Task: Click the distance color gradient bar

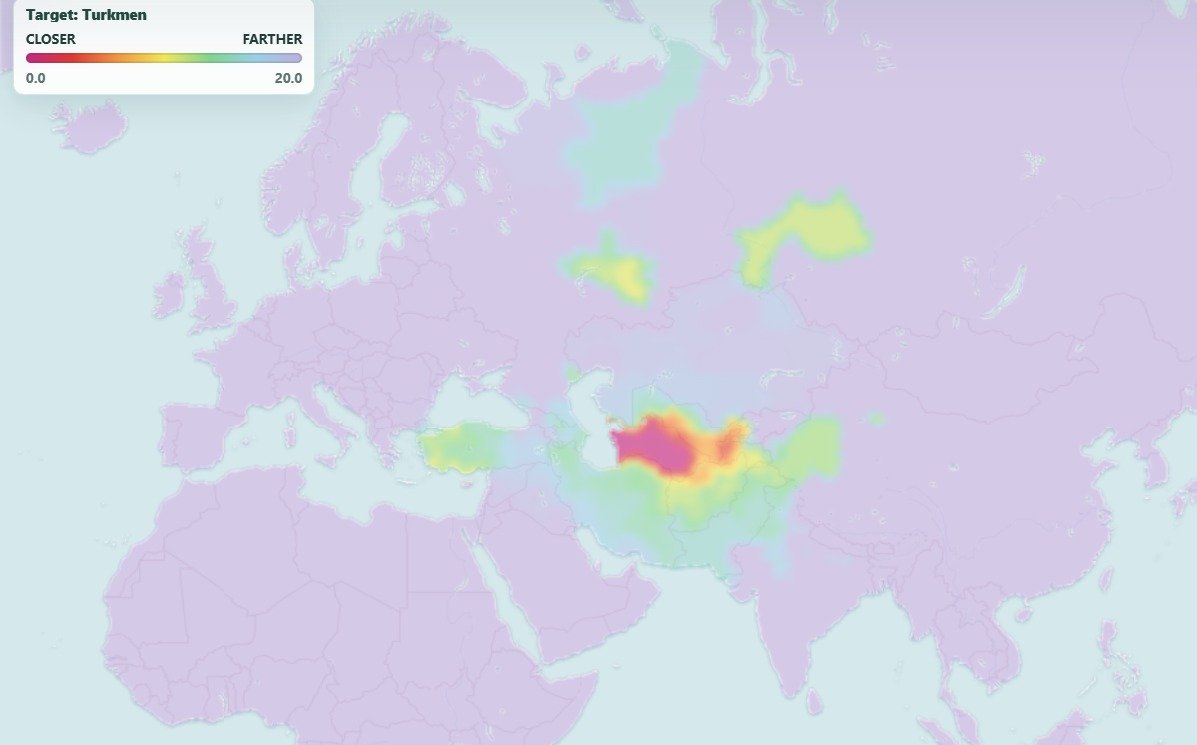Action: [x=164, y=58]
